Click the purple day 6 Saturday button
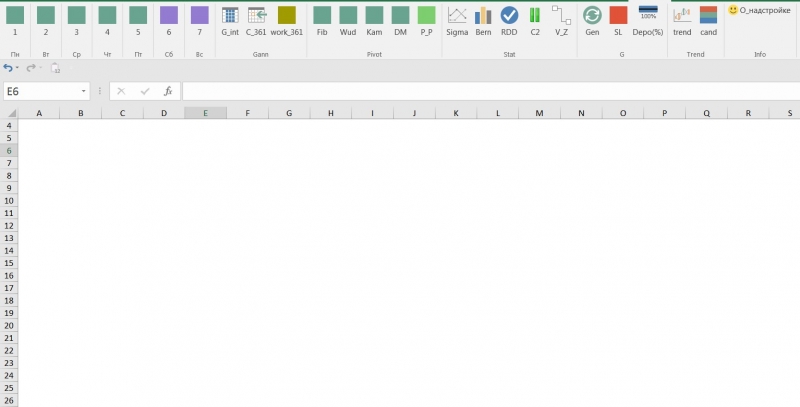800x407 pixels. [169, 21]
